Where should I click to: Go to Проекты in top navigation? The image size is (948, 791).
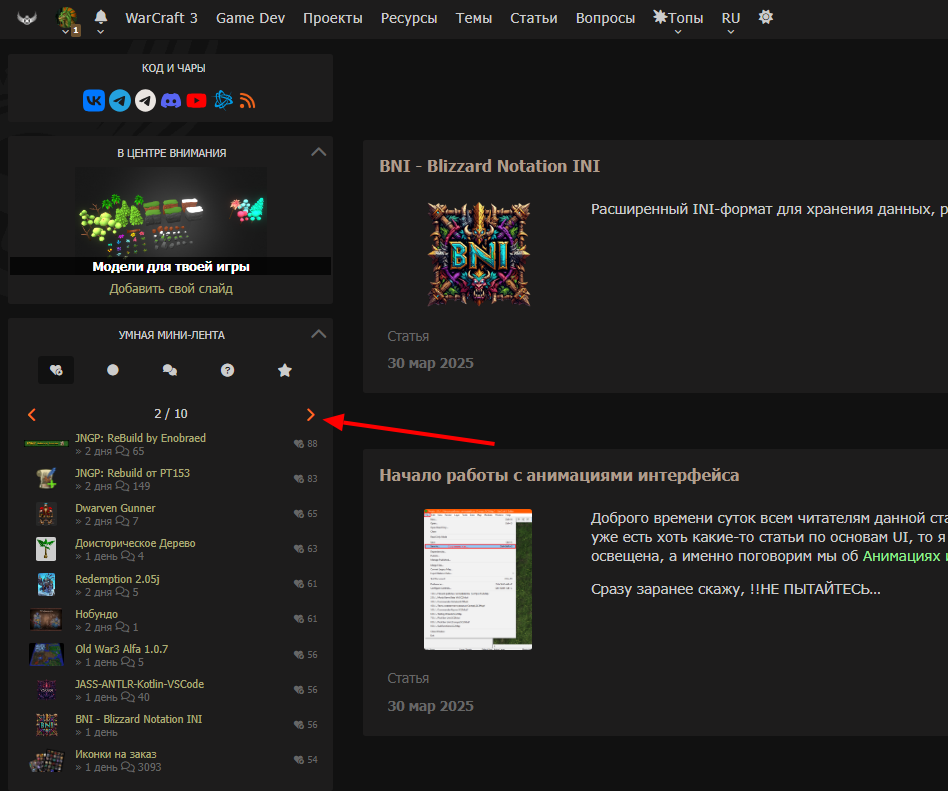click(333, 18)
